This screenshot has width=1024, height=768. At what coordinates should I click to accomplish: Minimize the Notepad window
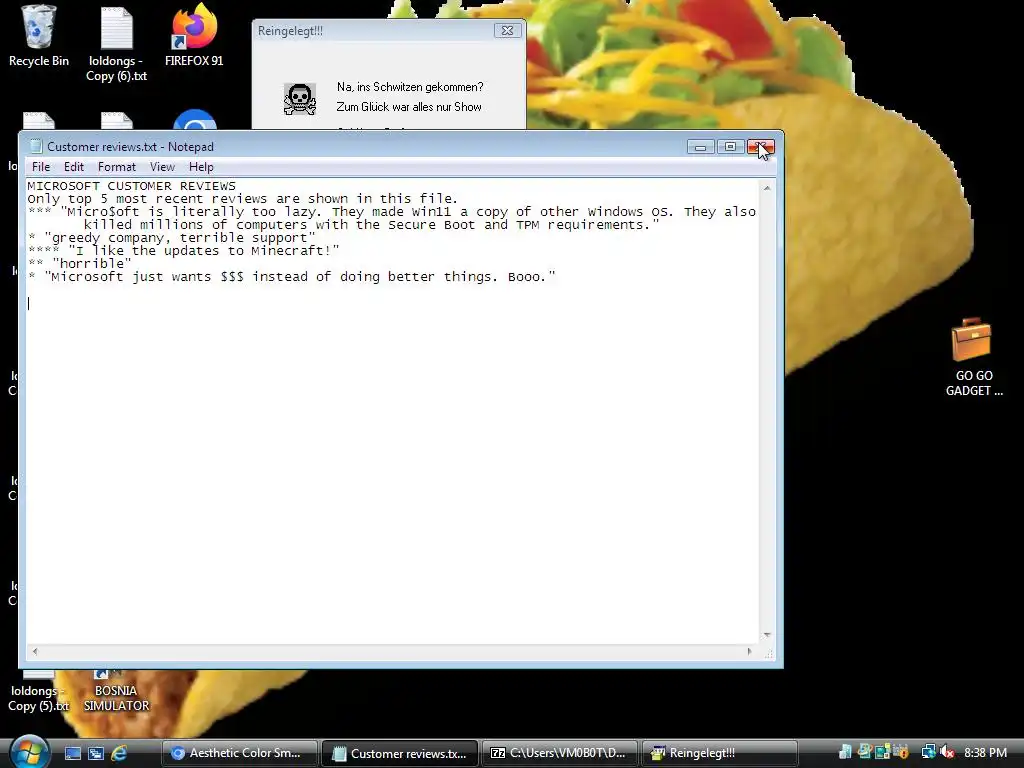701,147
